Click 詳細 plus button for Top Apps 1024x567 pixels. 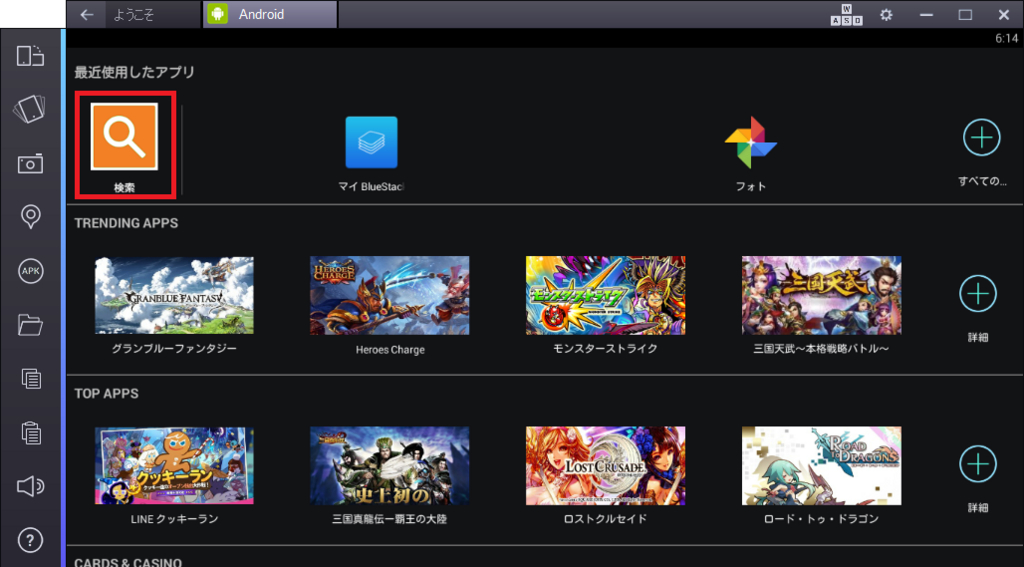click(978, 464)
